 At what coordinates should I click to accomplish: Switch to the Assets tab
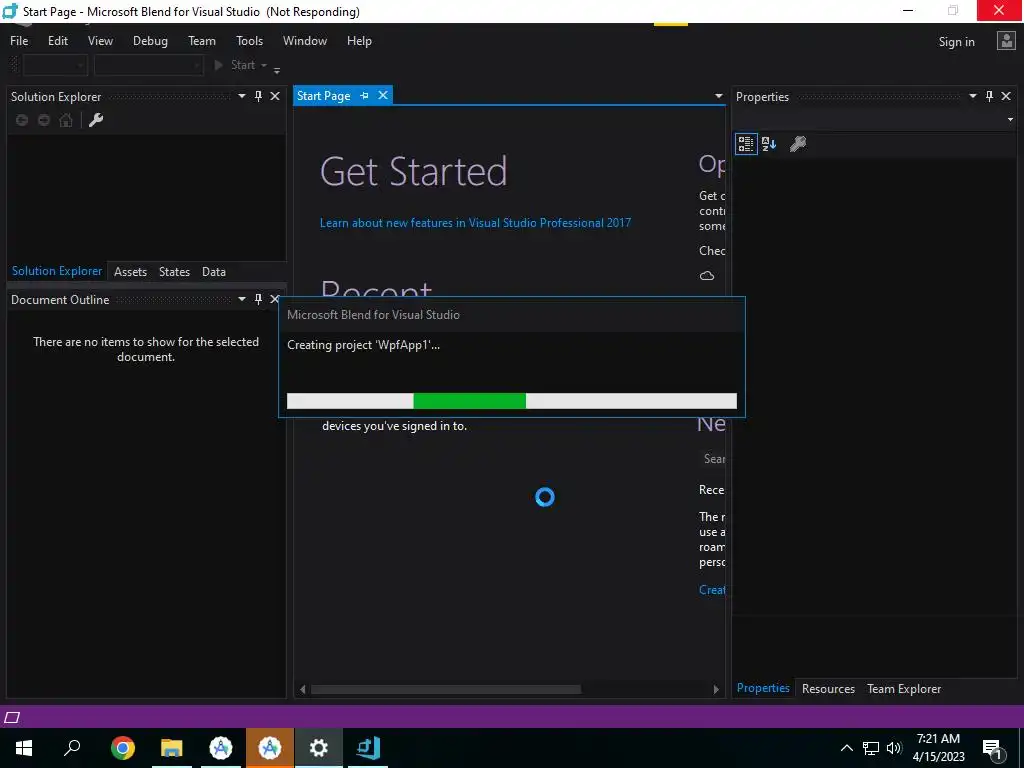[130, 272]
